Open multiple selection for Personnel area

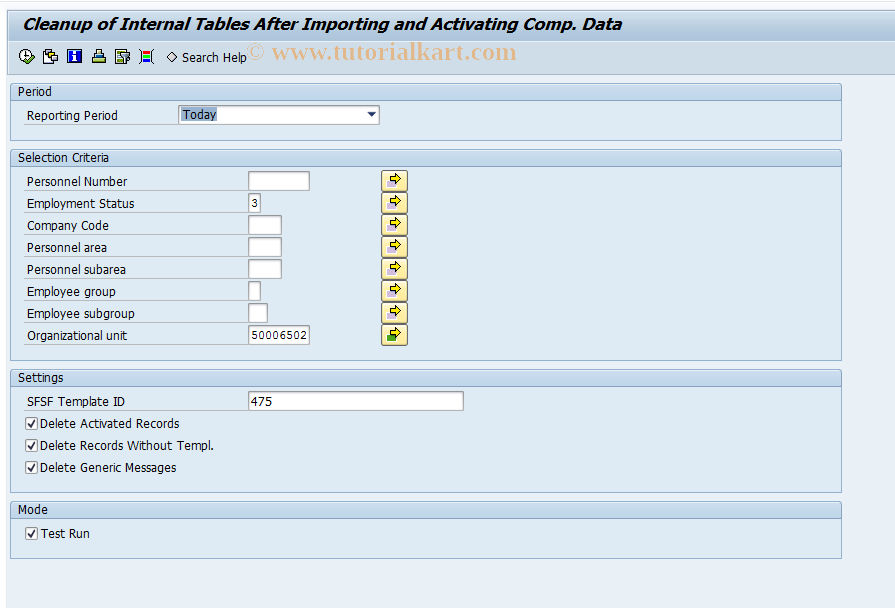394,247
